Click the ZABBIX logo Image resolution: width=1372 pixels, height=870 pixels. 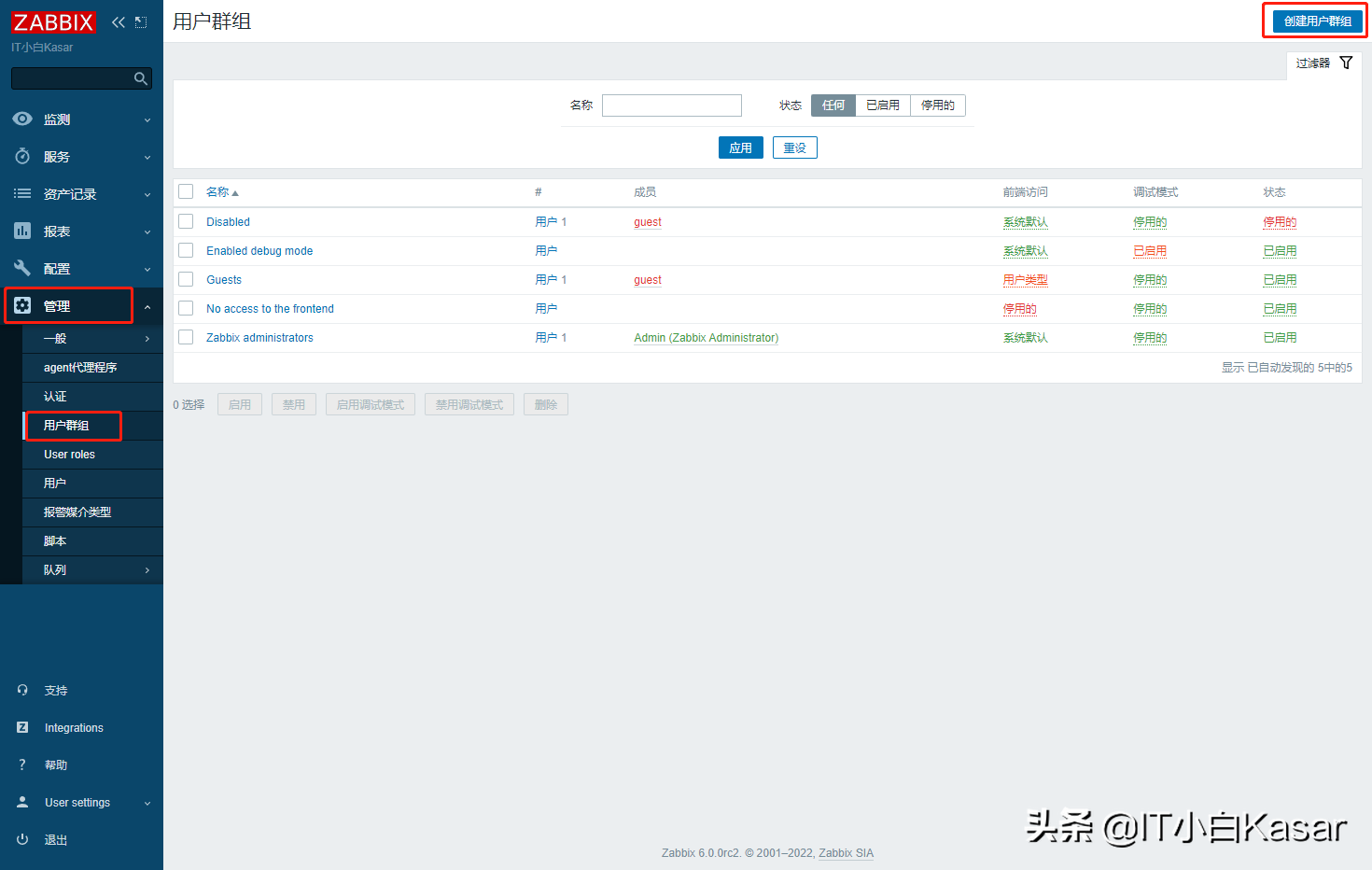pyautogui.click(x=53, y=21)
